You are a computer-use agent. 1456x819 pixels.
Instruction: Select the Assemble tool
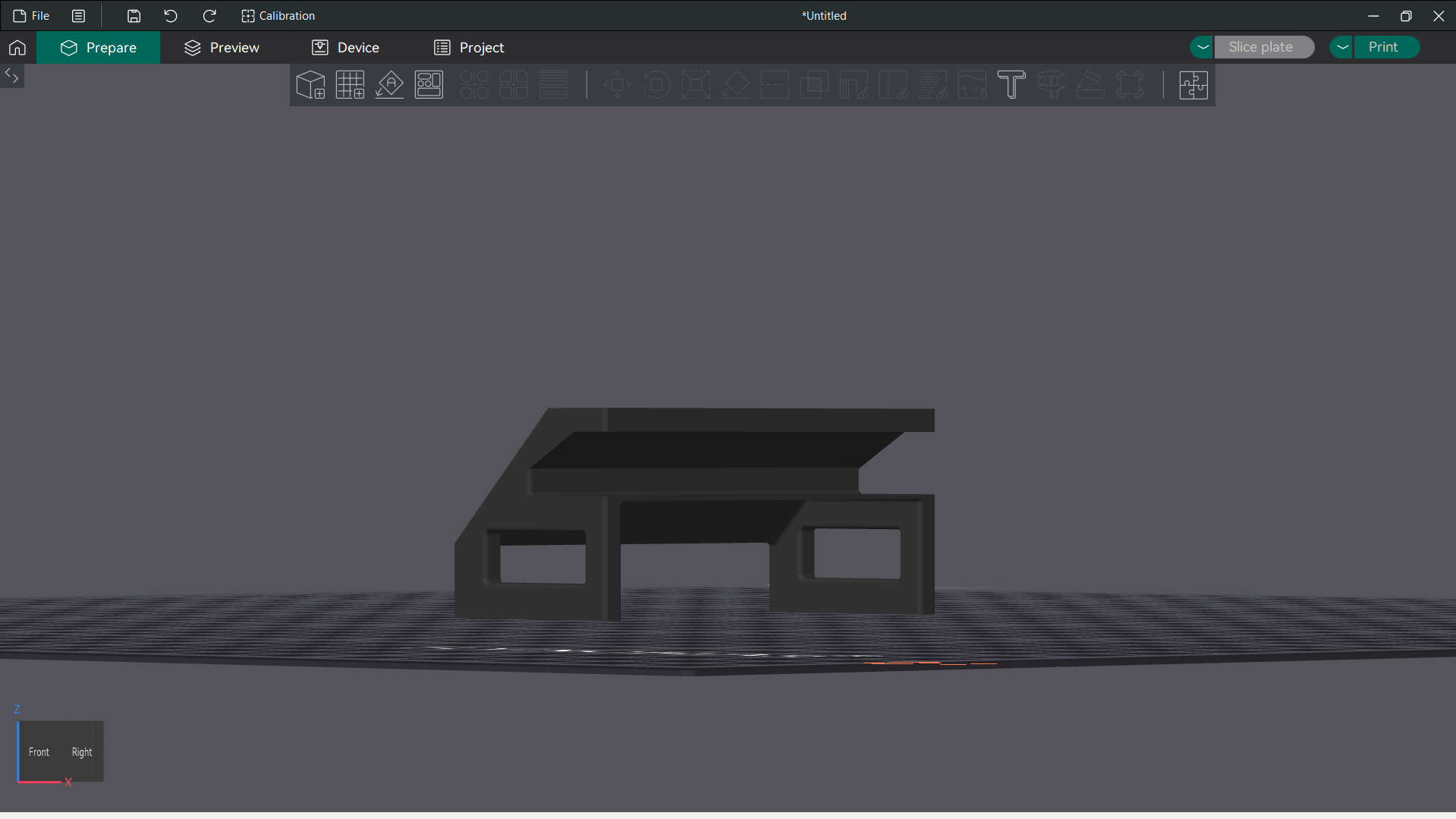coord(1090,85)
